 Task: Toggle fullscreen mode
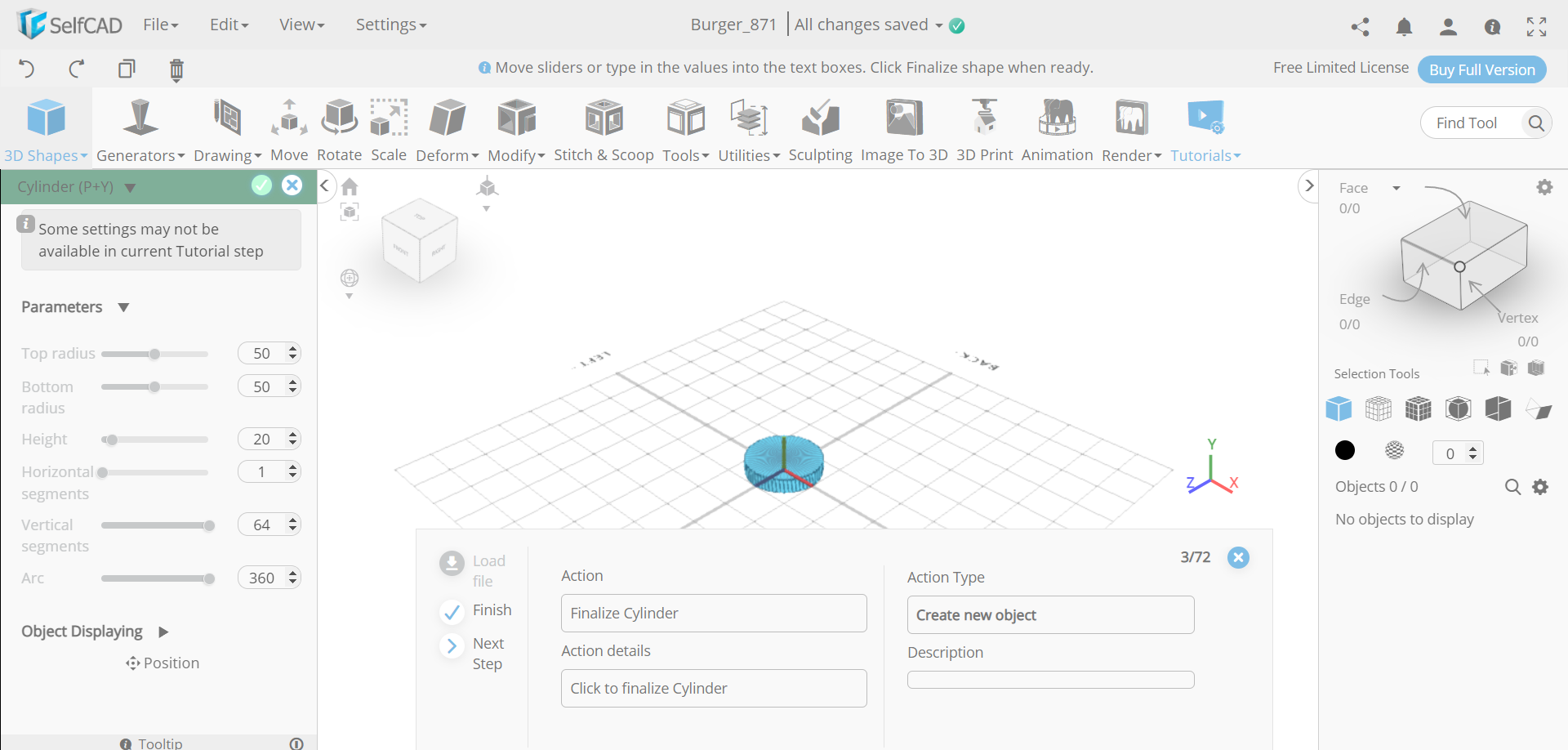[x=1536, y=27]
